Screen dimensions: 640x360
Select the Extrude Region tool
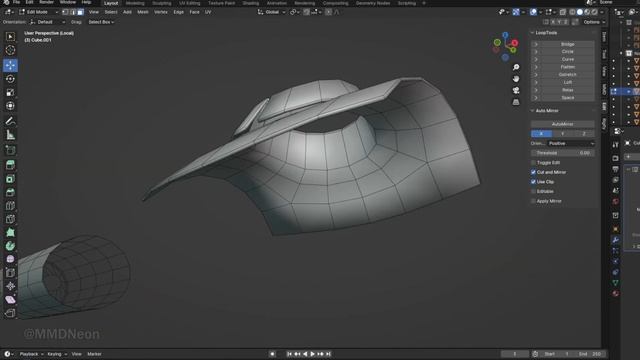tap(10, 165)
